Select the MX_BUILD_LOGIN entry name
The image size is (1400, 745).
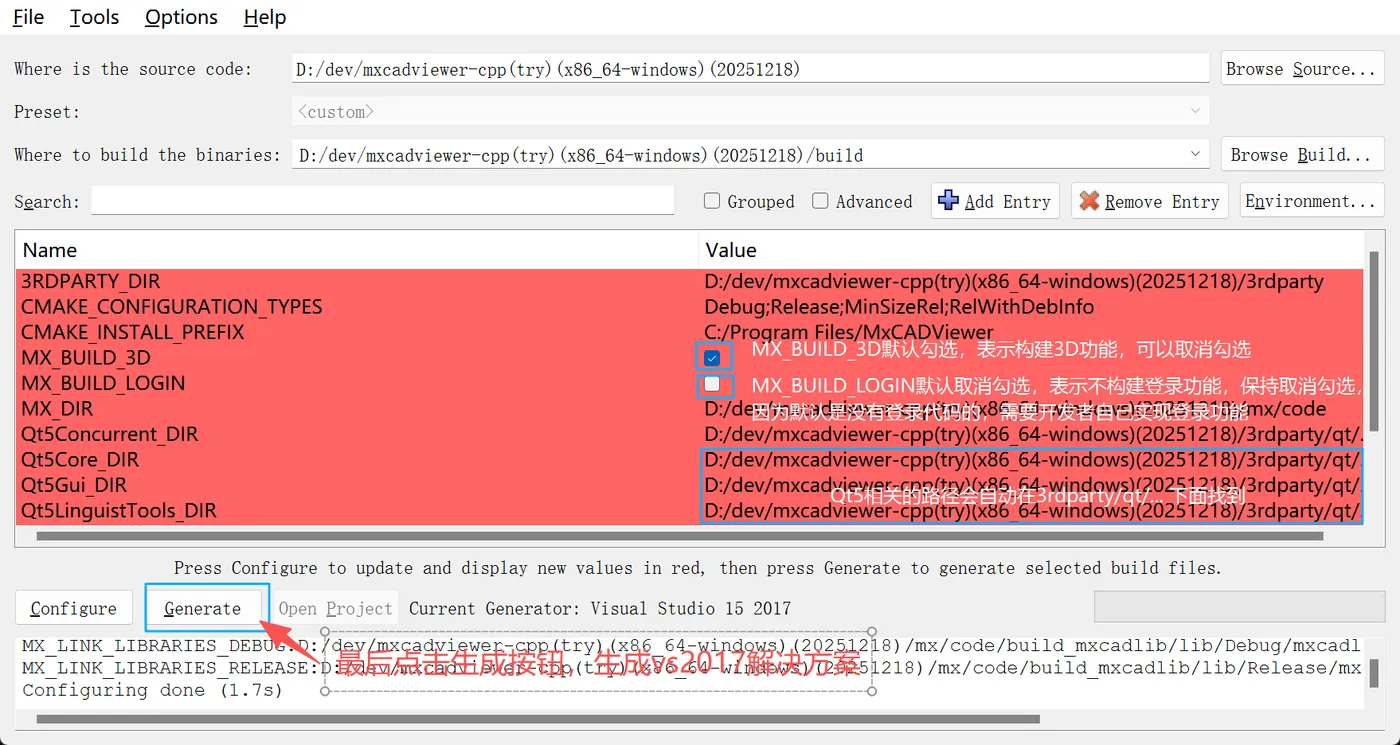pyautogui.click(x=103, y=383)
